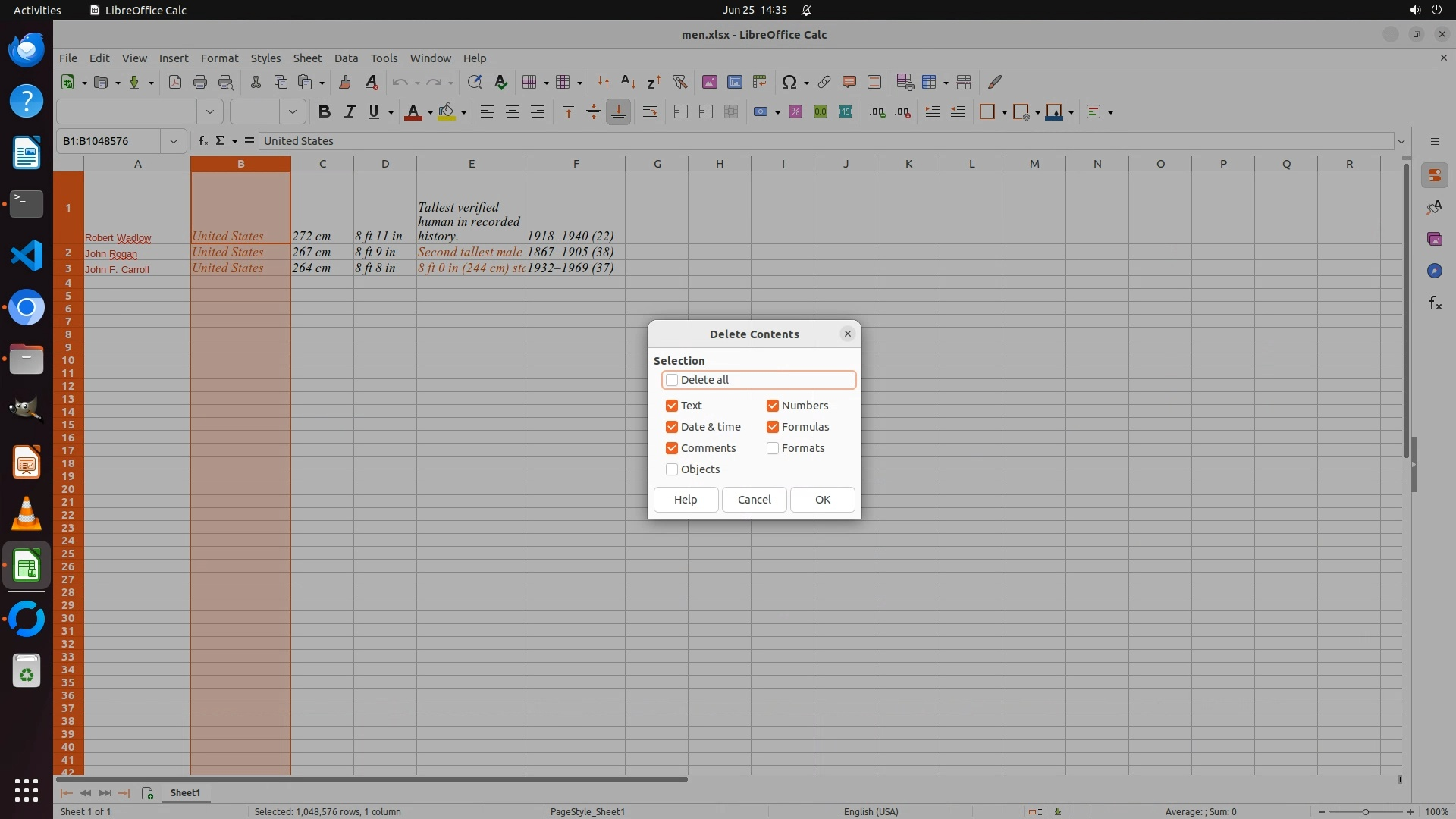Click the Italic formatting icon

tap(349, 111)
